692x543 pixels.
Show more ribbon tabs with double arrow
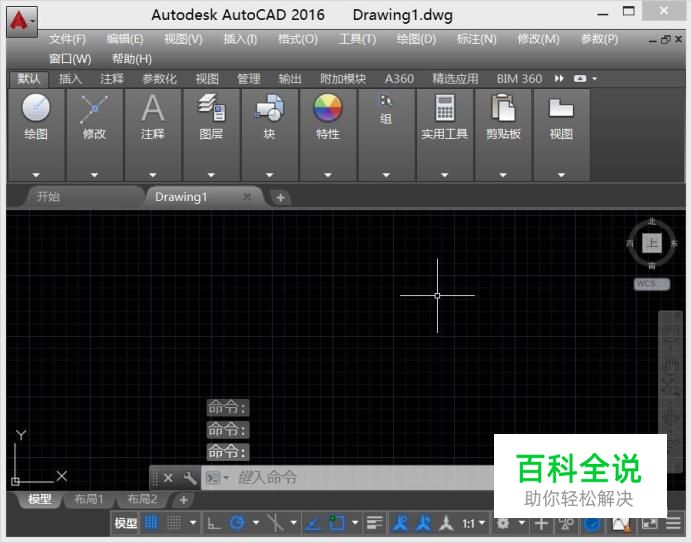(x=559, y=79)
